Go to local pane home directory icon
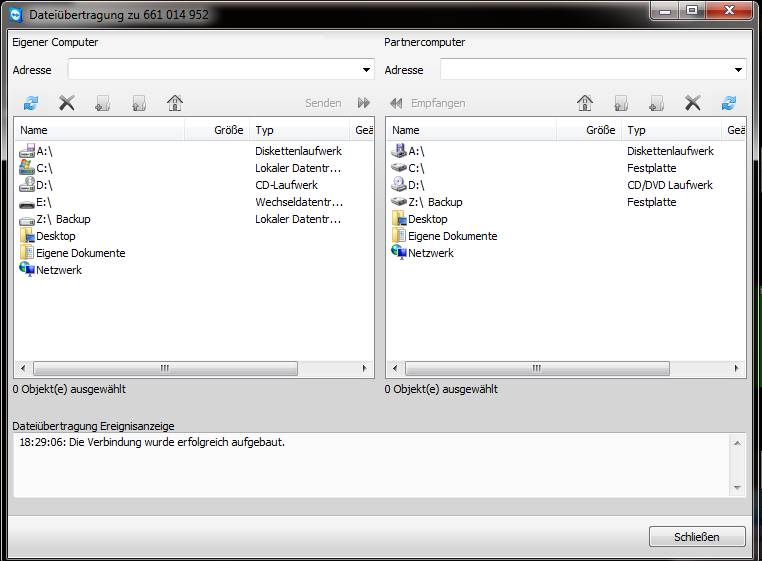 175,103
